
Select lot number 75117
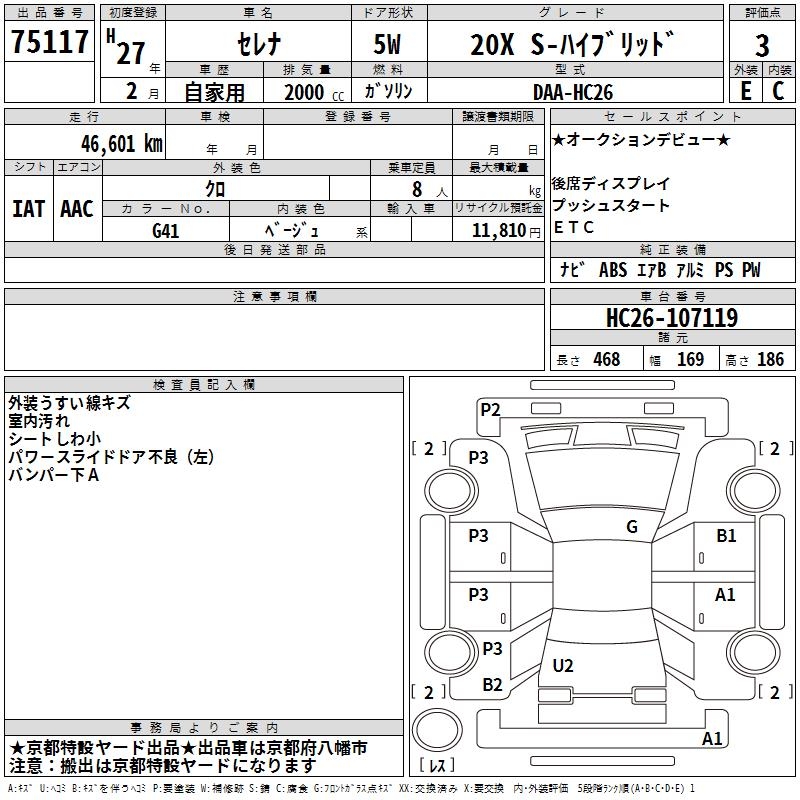pos(49,41)
